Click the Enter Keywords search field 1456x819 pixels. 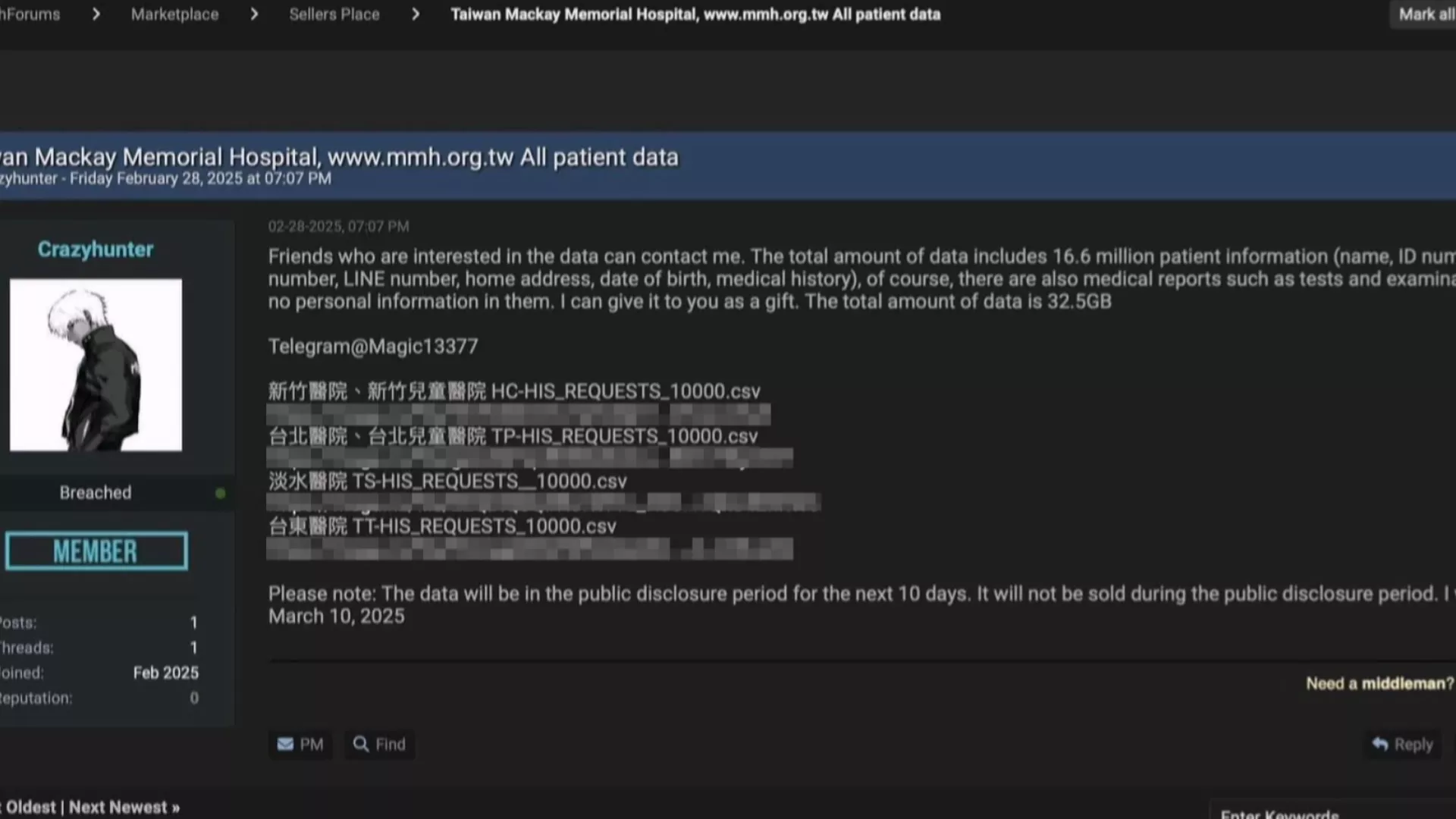click(x=1332, y=811)
